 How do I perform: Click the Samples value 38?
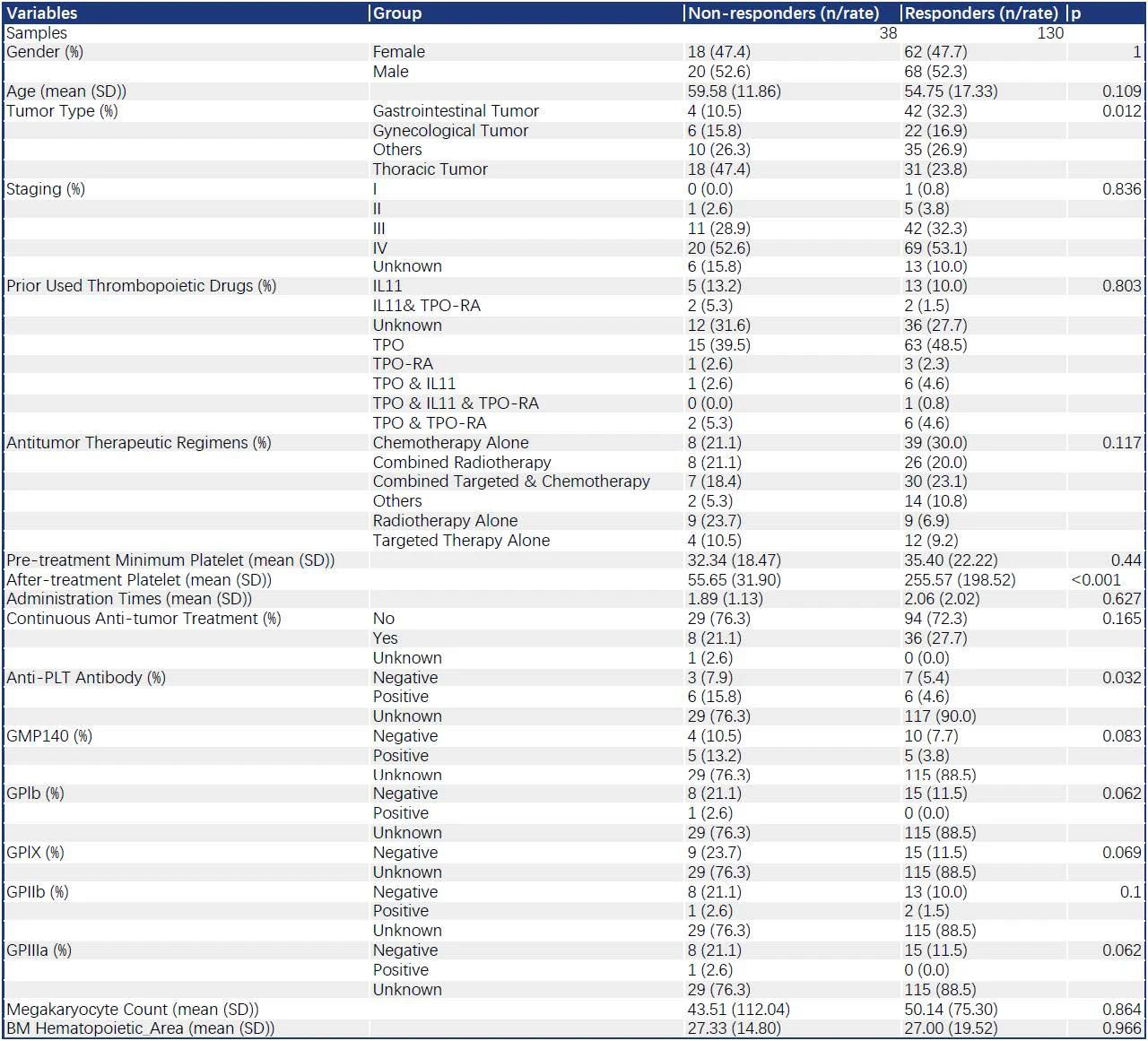[x=888, y=33]
